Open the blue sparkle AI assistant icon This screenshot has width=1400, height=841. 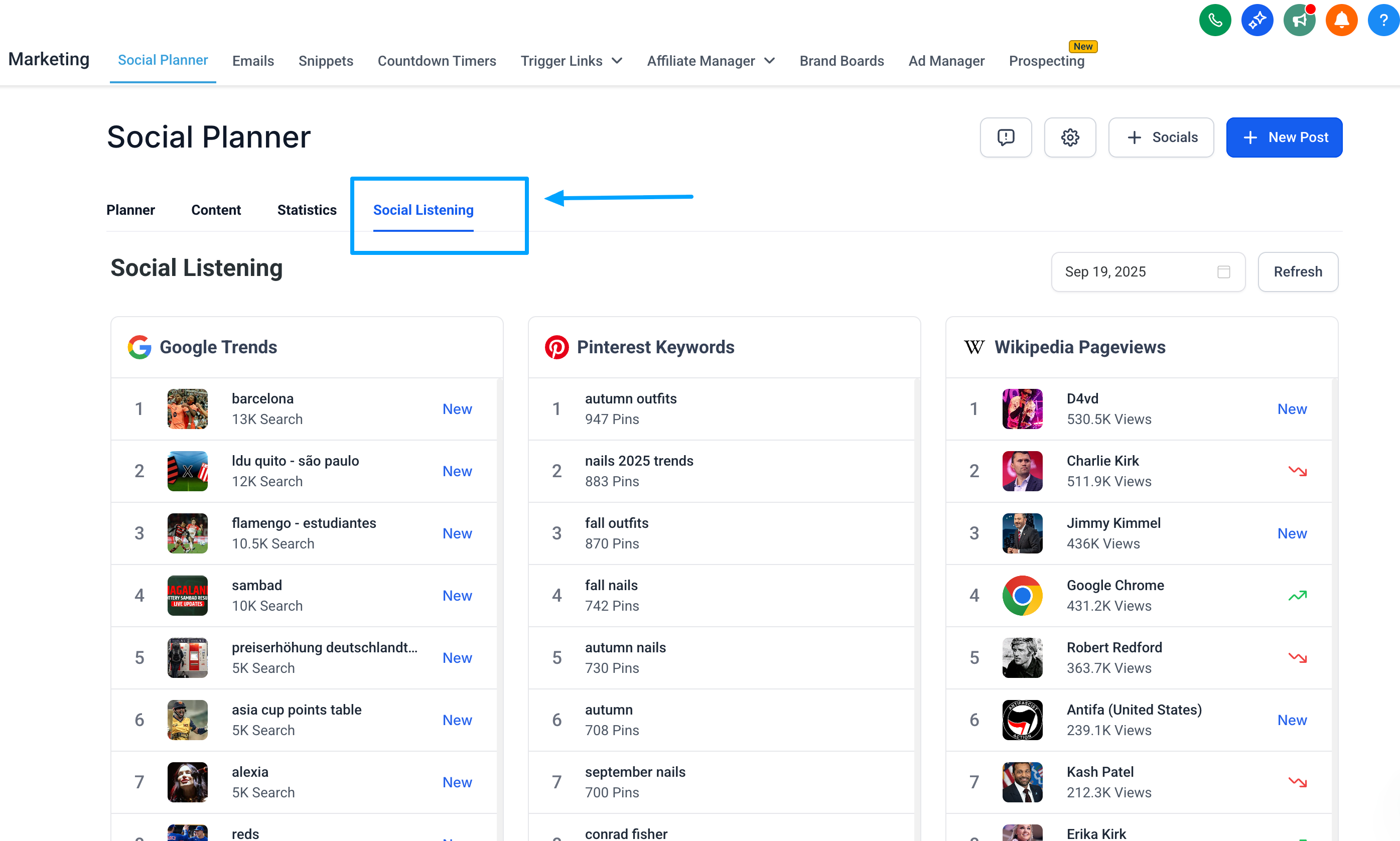click(x=1256, y=21)
